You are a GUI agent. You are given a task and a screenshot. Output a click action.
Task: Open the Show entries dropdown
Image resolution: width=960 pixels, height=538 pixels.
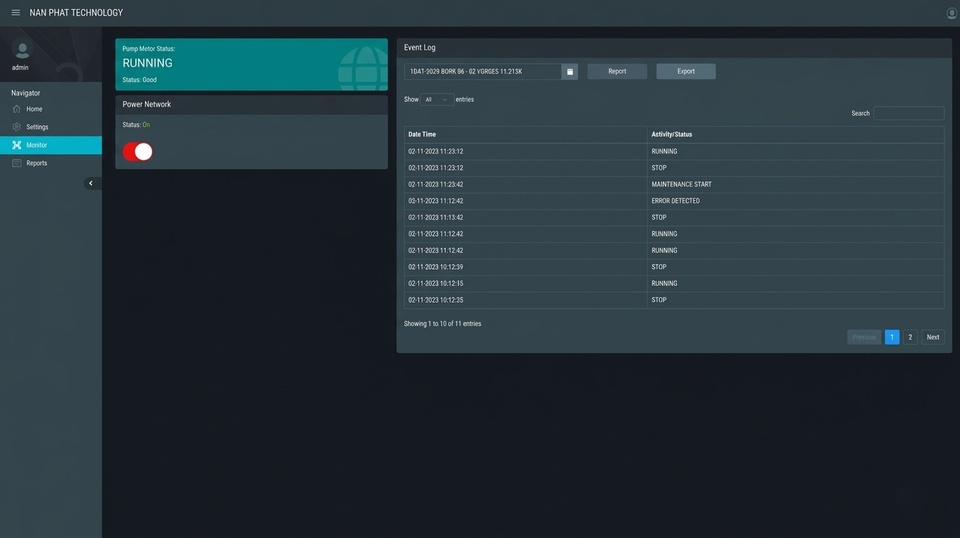pos(436,100)
